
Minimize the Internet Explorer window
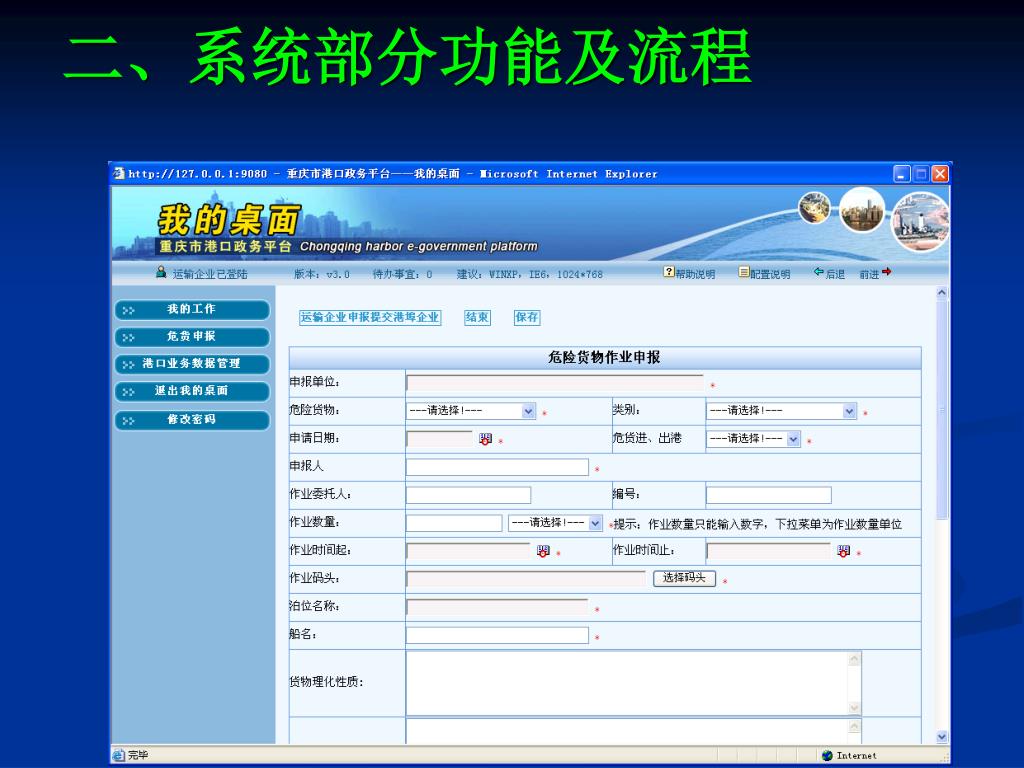tap(902, 174)
